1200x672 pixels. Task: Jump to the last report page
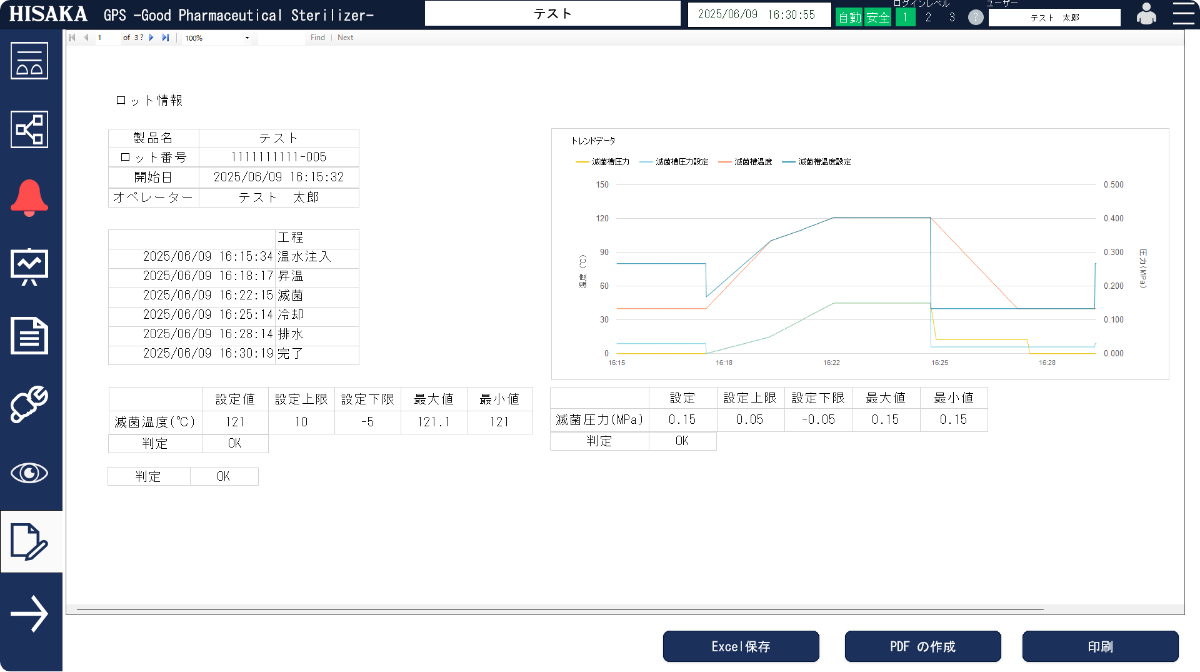[x=165, y=38]
